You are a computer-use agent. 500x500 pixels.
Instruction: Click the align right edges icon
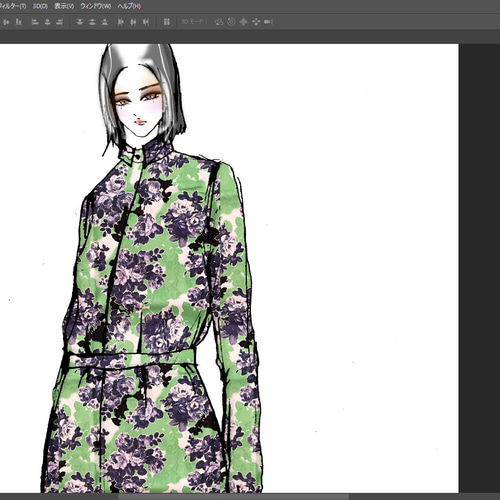(60, 22)
